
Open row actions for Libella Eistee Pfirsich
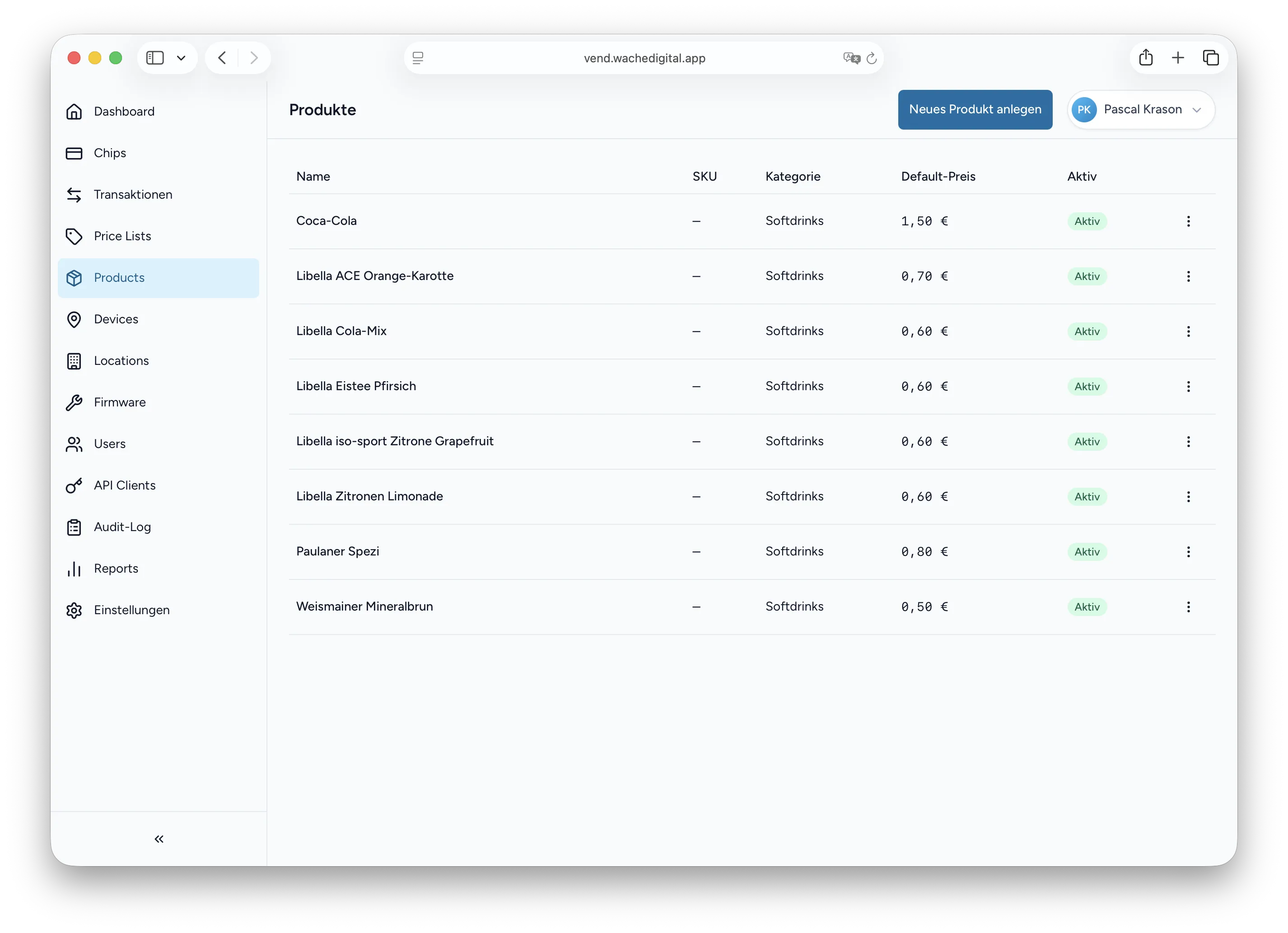(1188, 387)
